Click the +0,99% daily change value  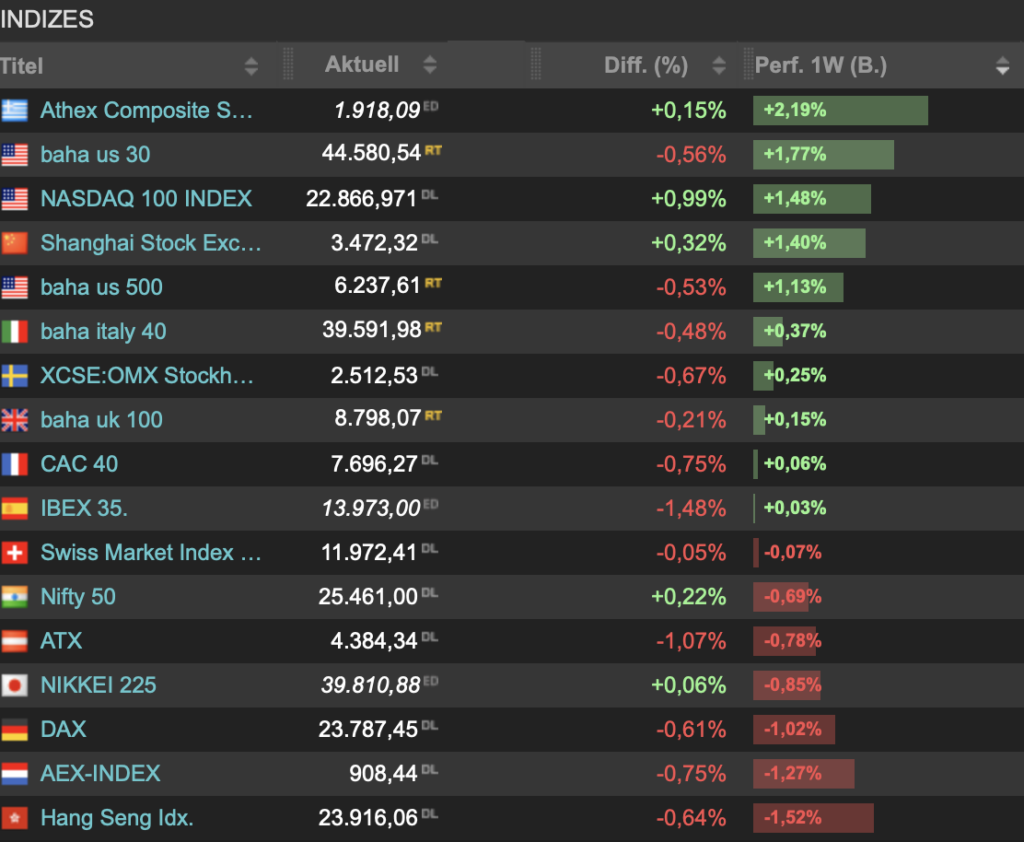[688, 199]
